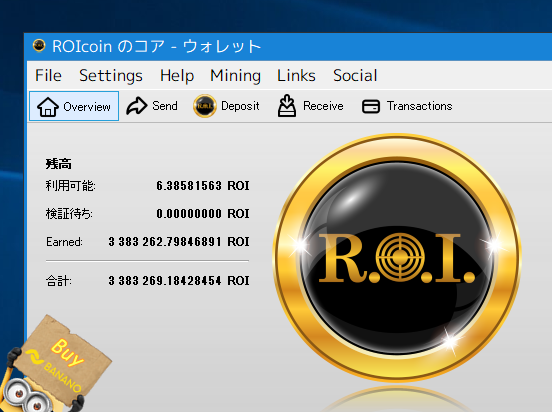Click the window title ROIcoin のコア - ウォレット
The width and height of the screenshot is (552, 412).
pyautogui.click(x=156, y=46)
